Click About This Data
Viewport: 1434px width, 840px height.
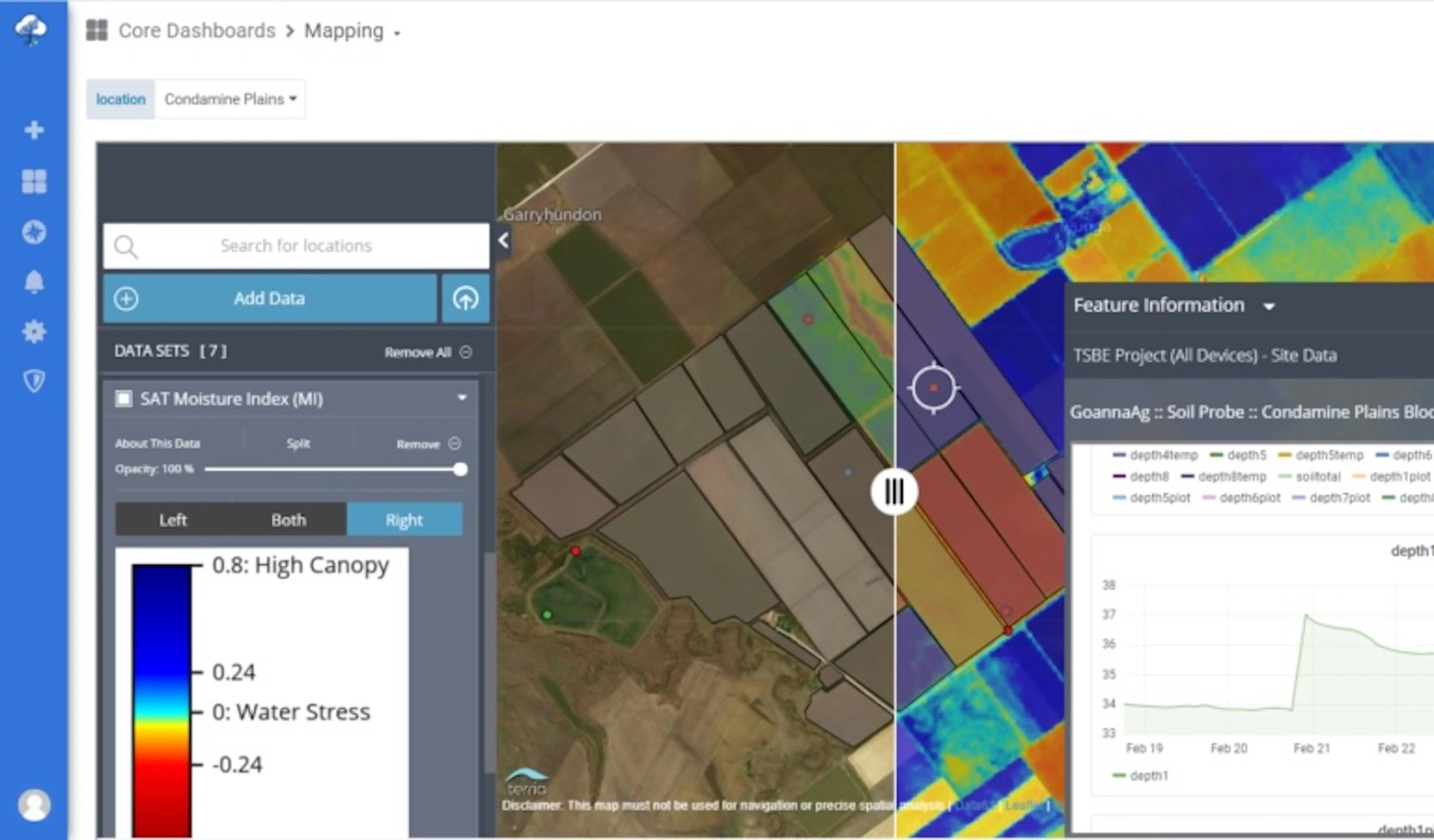[158, 444]
